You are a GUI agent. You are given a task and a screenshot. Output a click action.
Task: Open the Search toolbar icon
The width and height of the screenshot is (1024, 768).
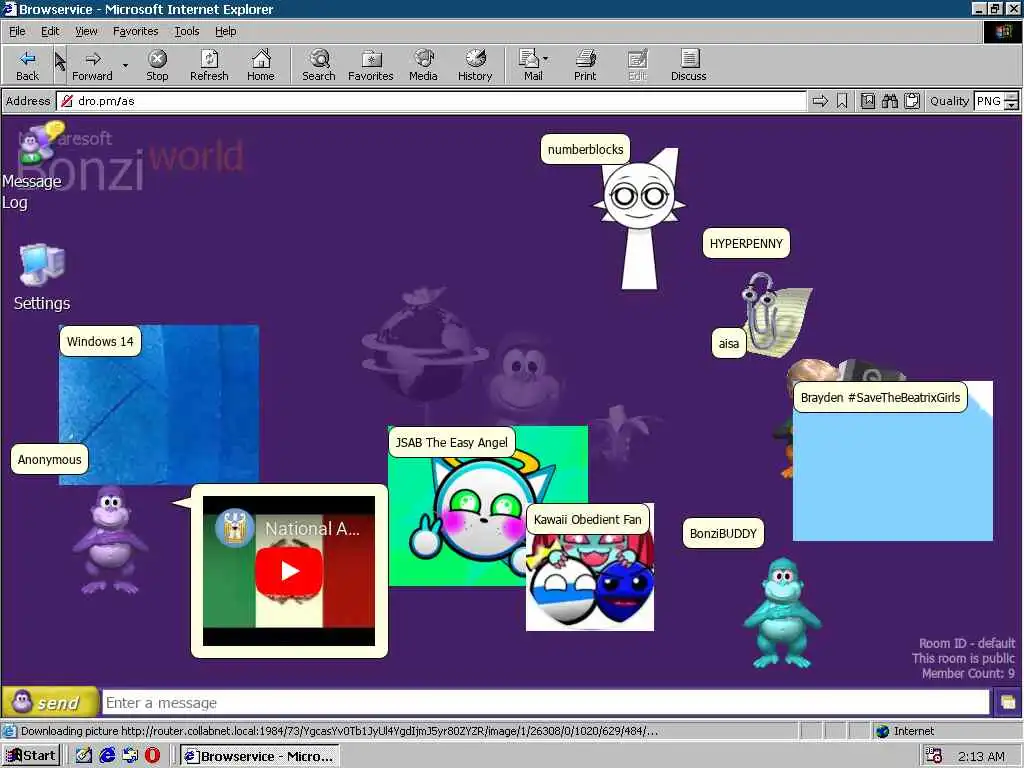click(319, 65)
